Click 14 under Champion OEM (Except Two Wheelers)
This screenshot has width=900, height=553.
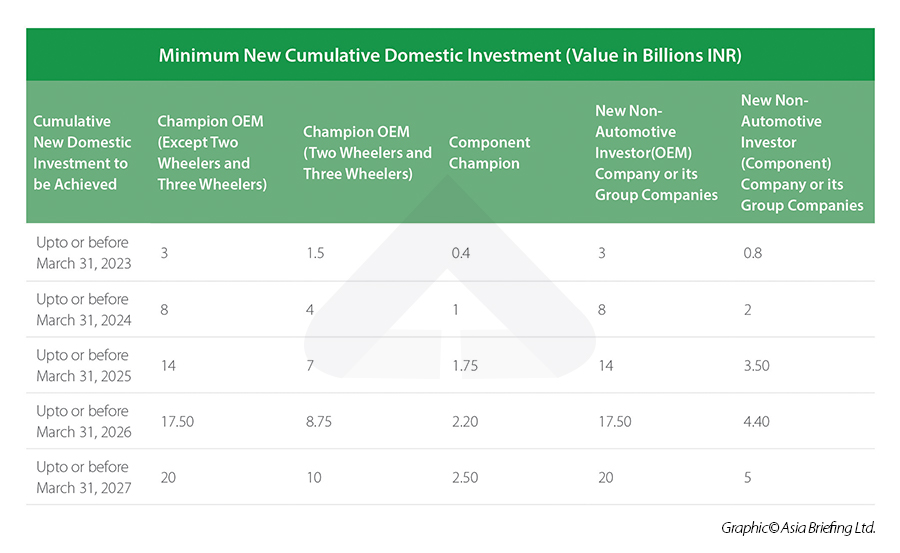pyautogui.click(x=168, y=366)
